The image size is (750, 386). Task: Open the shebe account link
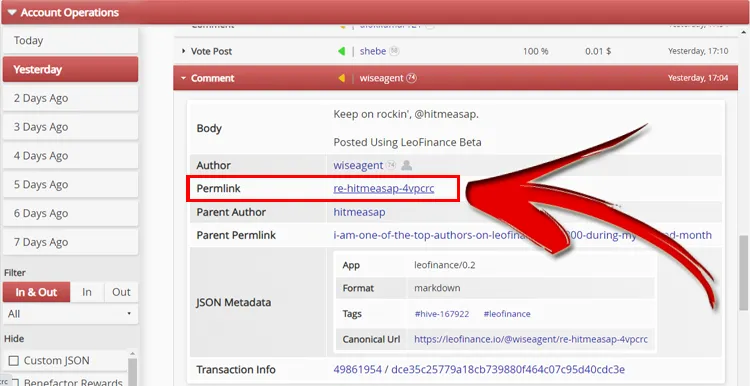pyautogui.click(x=373, y=51)
